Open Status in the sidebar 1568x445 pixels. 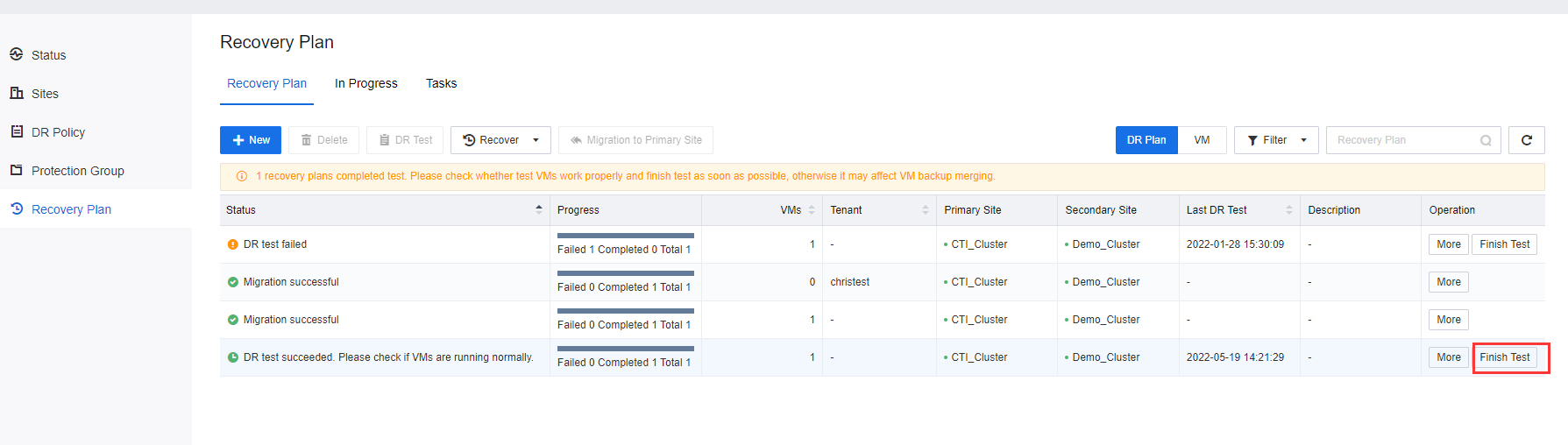(x=48, y=55)
